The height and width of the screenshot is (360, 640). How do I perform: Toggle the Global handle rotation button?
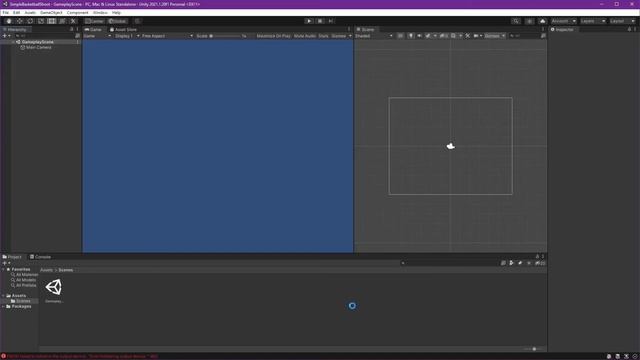(118, 21)
